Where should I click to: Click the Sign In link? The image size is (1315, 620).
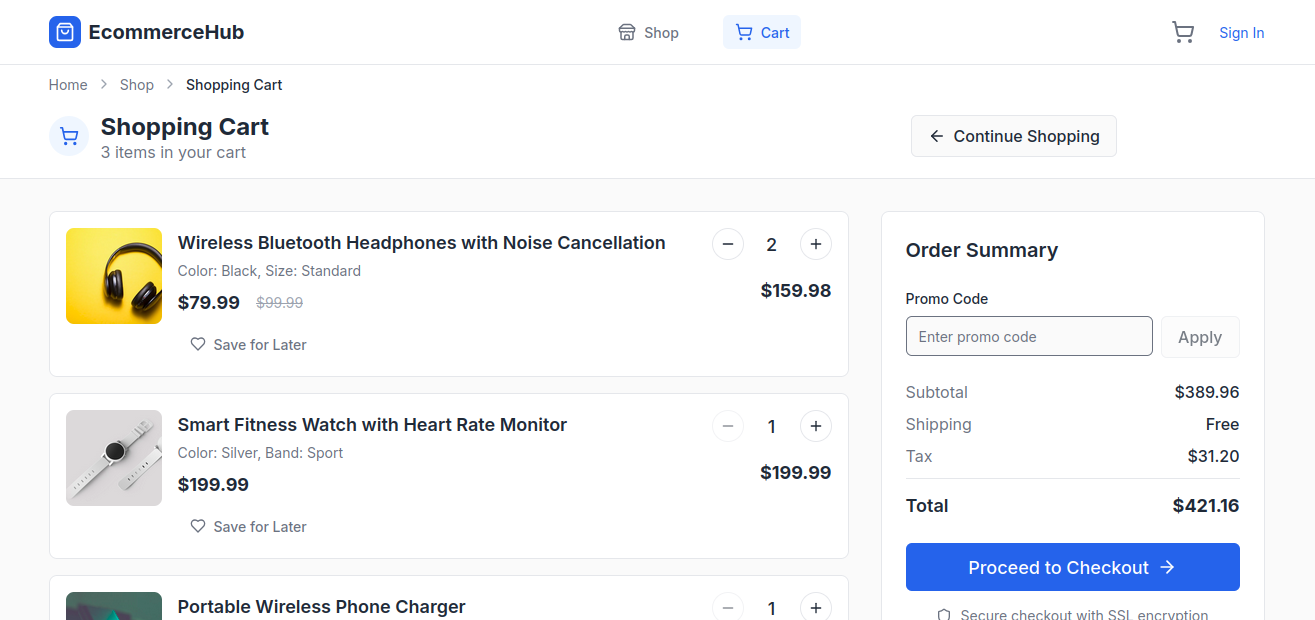(x=1241, y=33)
